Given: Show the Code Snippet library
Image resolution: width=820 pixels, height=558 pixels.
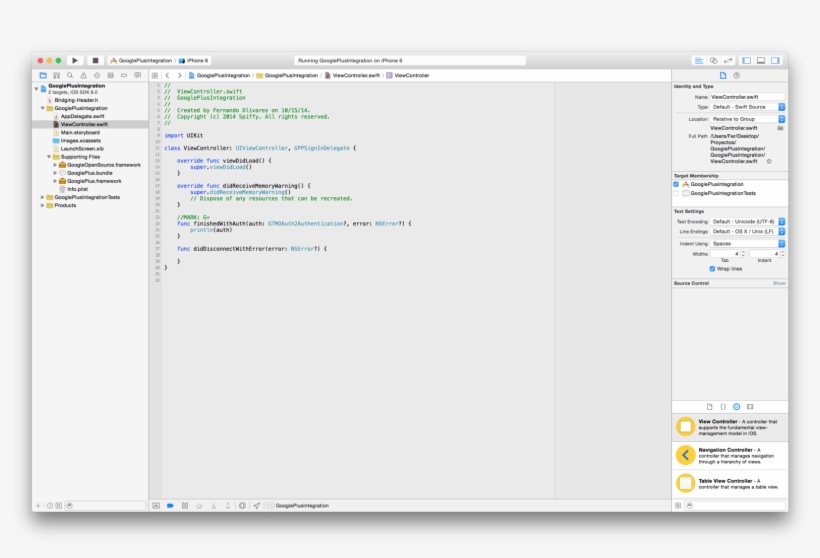Looking at the screenshot, I should click(x=723, y=406).
